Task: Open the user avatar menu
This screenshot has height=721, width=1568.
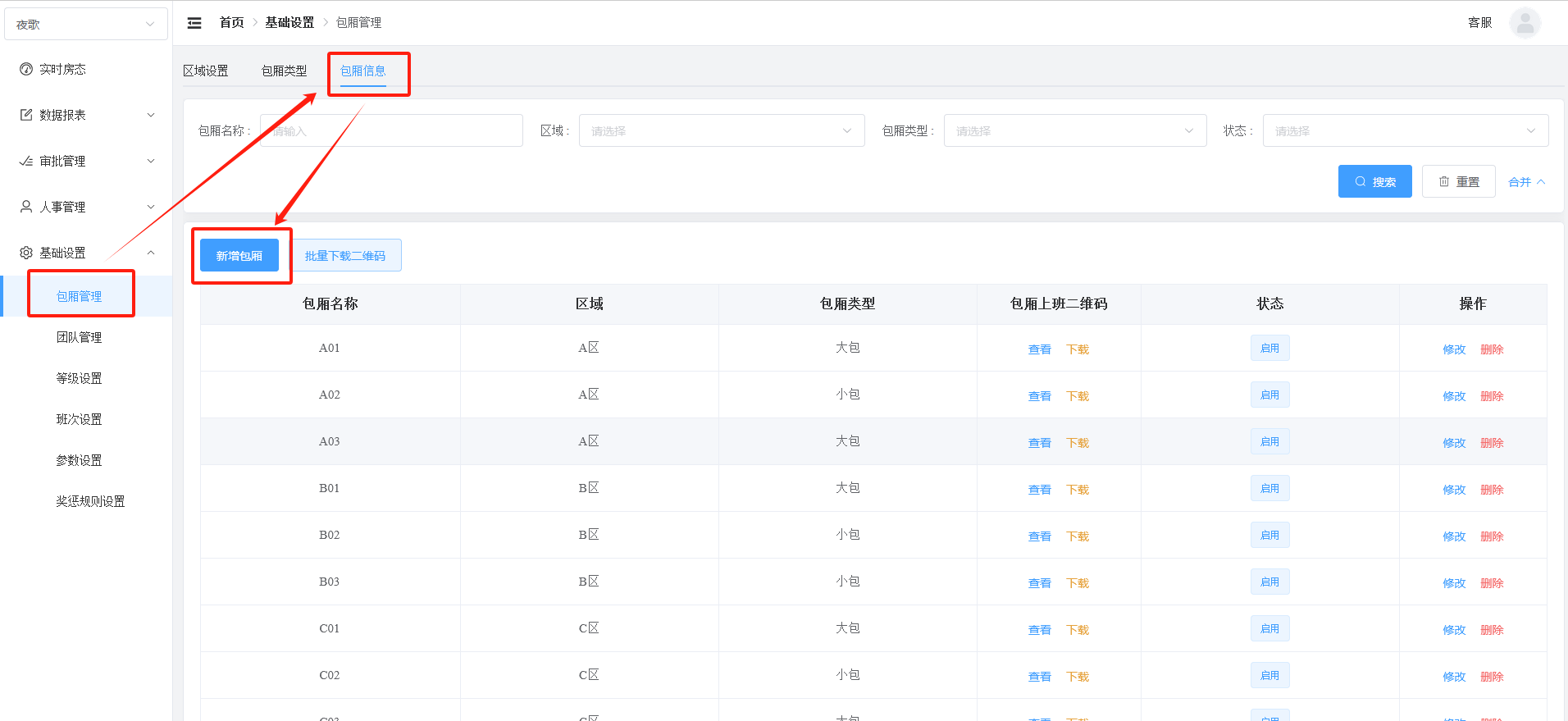Action: [x=1525, y=23]
